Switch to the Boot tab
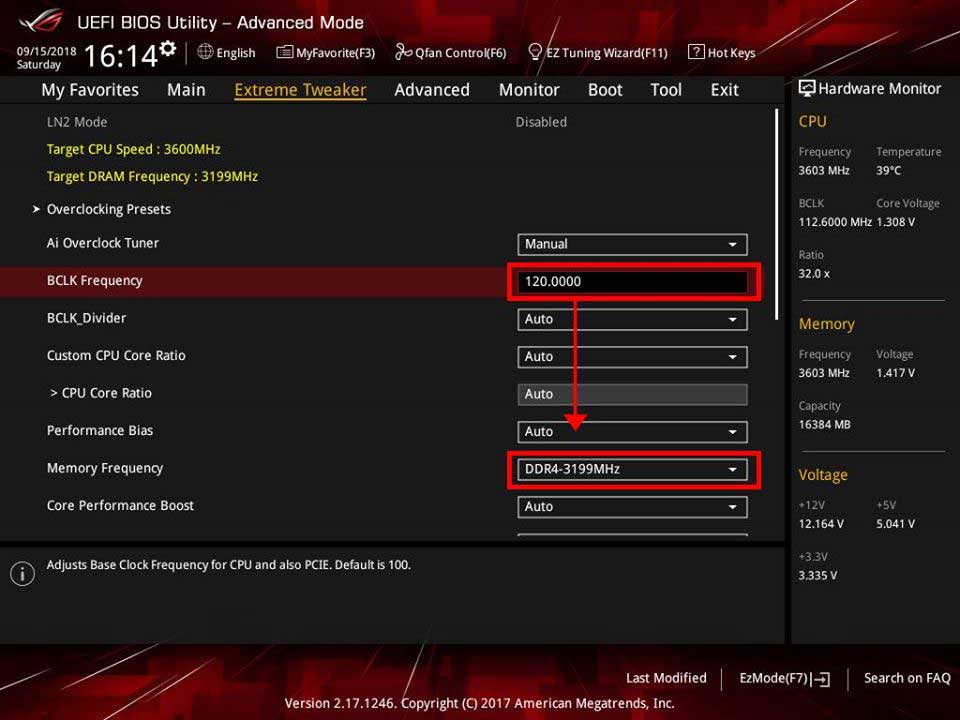Image resolution: width=960 pixels, height=720 pixels. pos(605,90)
